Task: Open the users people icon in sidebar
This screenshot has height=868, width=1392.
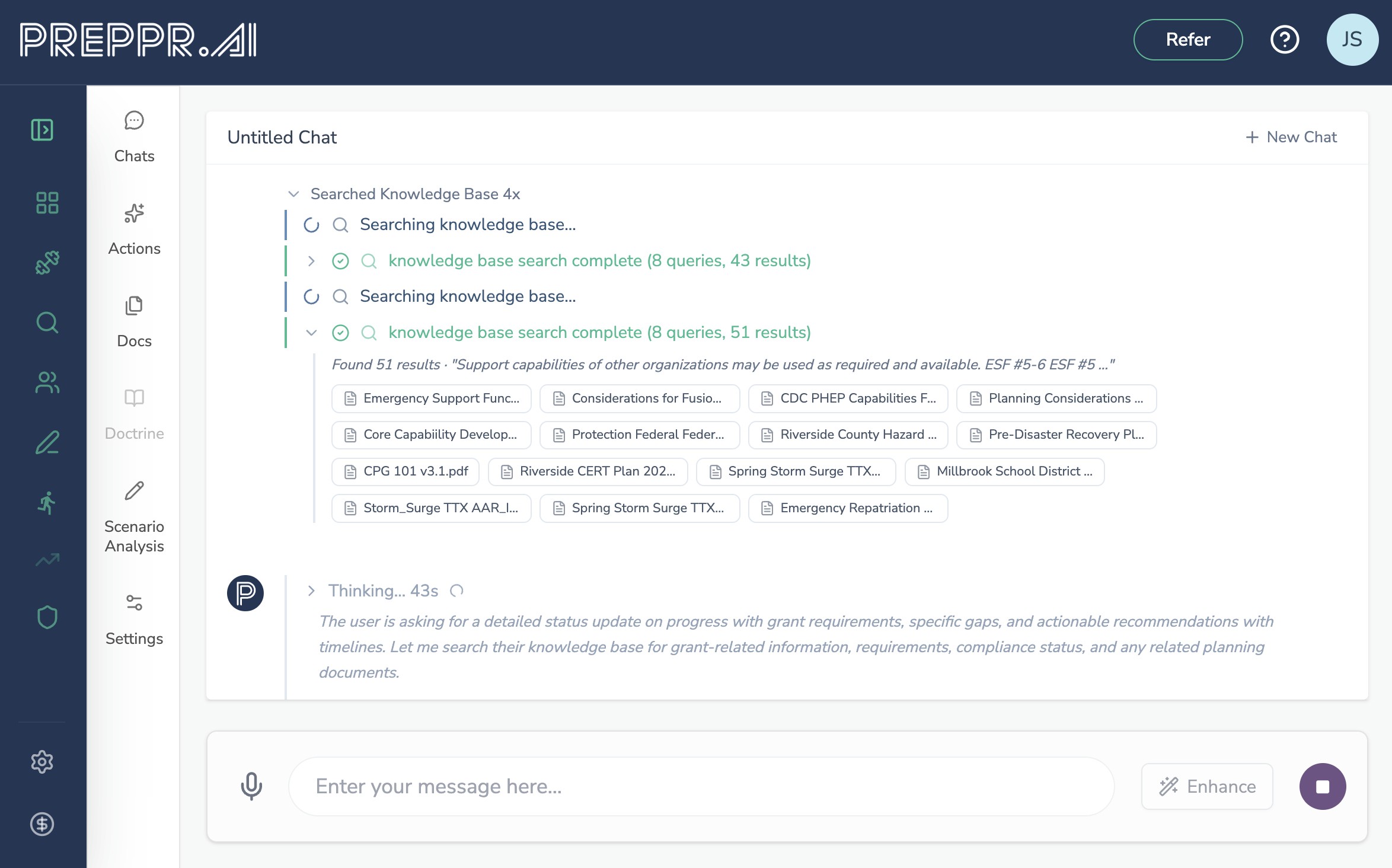Action: pos(47,382)
